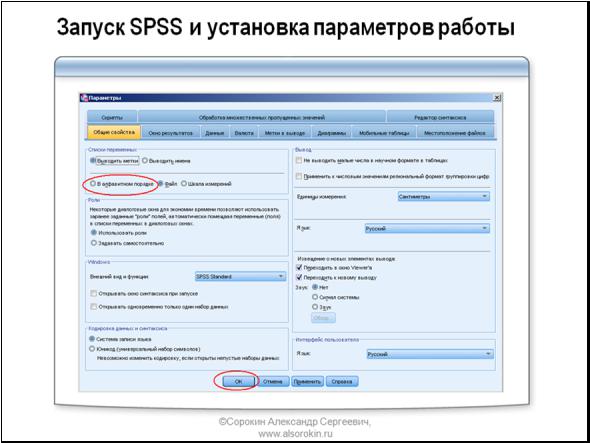The height and width of the screenshot is (443, 590).
Task: Open the Мобильные таблицы tab
Action: point(384,133)
